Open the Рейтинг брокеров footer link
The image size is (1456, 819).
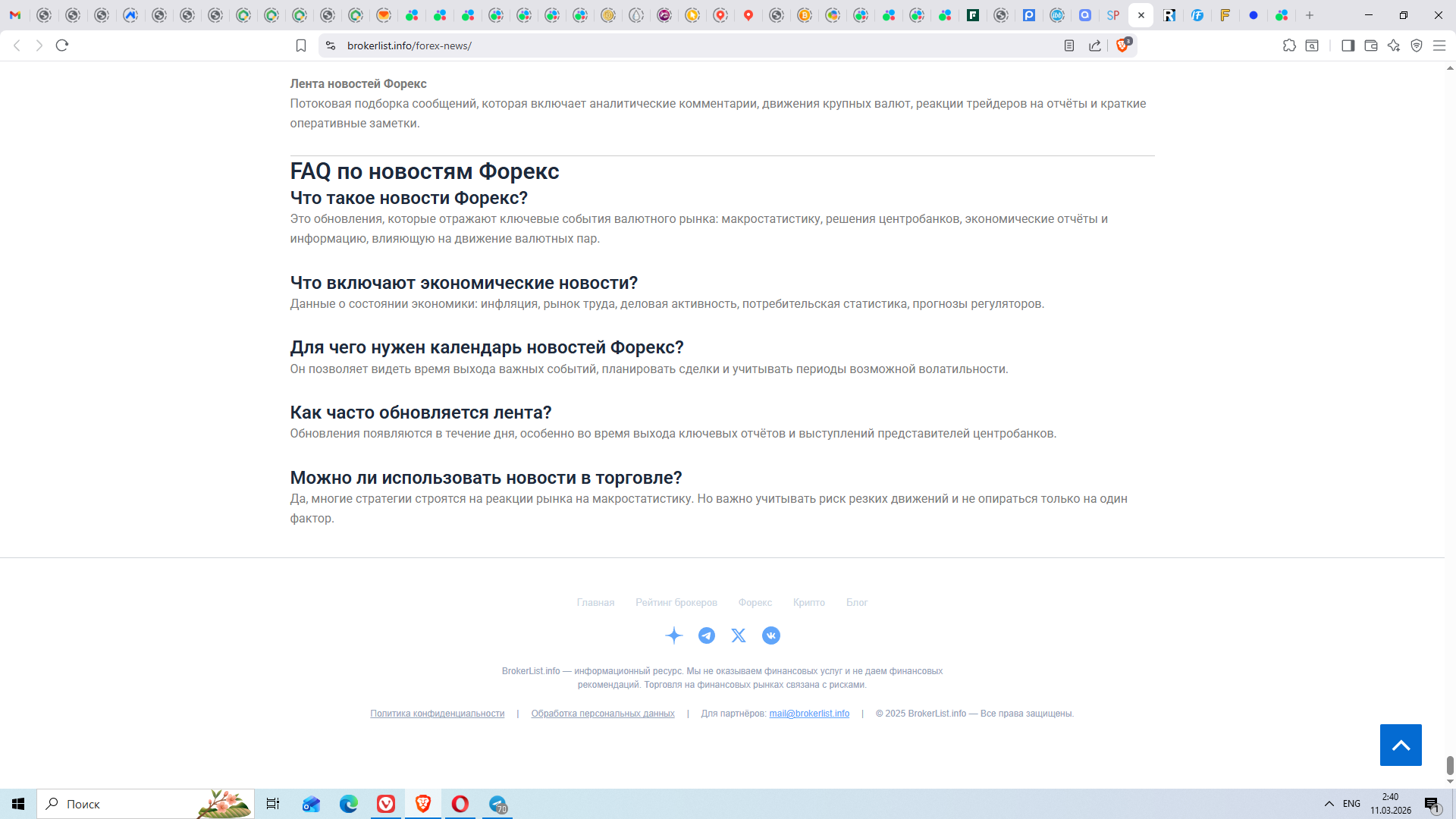tap(676, 602)
